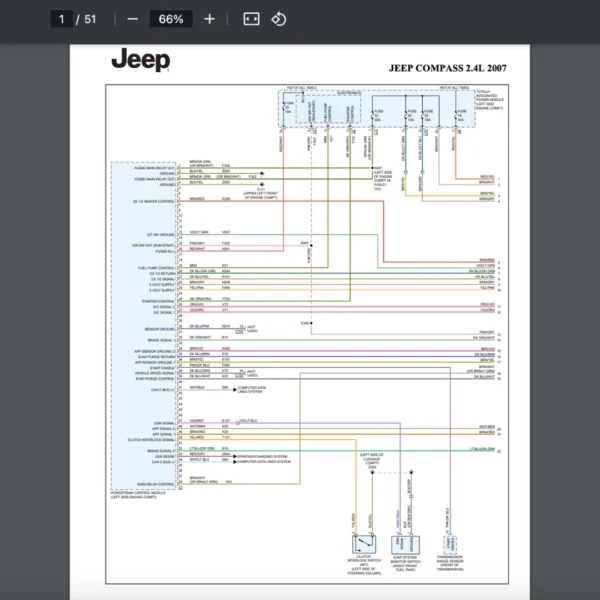The height and width of the screenshot is (600, 600).
Task: Click the Transmission Range Sensor symbol
Action: click(x=450, y=546)
